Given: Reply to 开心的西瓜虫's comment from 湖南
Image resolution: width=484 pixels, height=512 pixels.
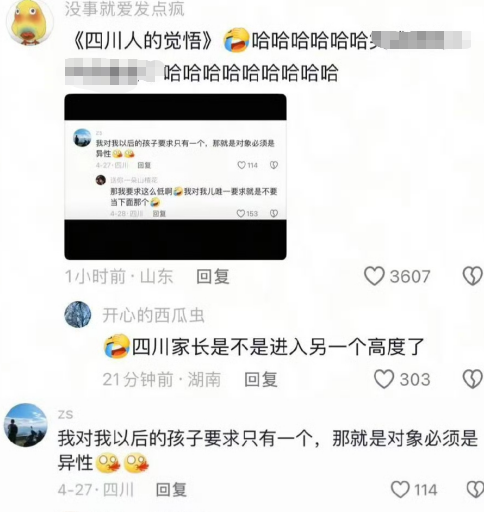Looking at the screenshot, I should (261, 380).
